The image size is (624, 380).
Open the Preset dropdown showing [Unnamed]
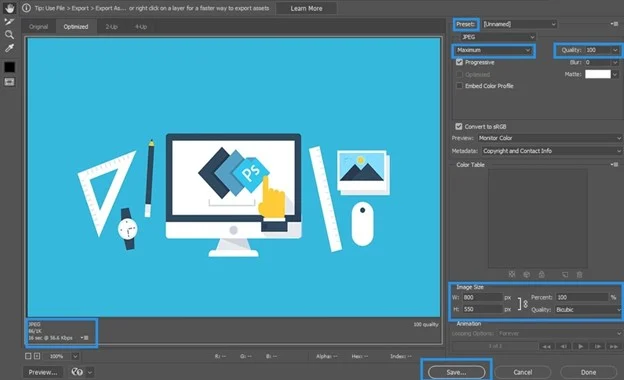click(519, 24)
